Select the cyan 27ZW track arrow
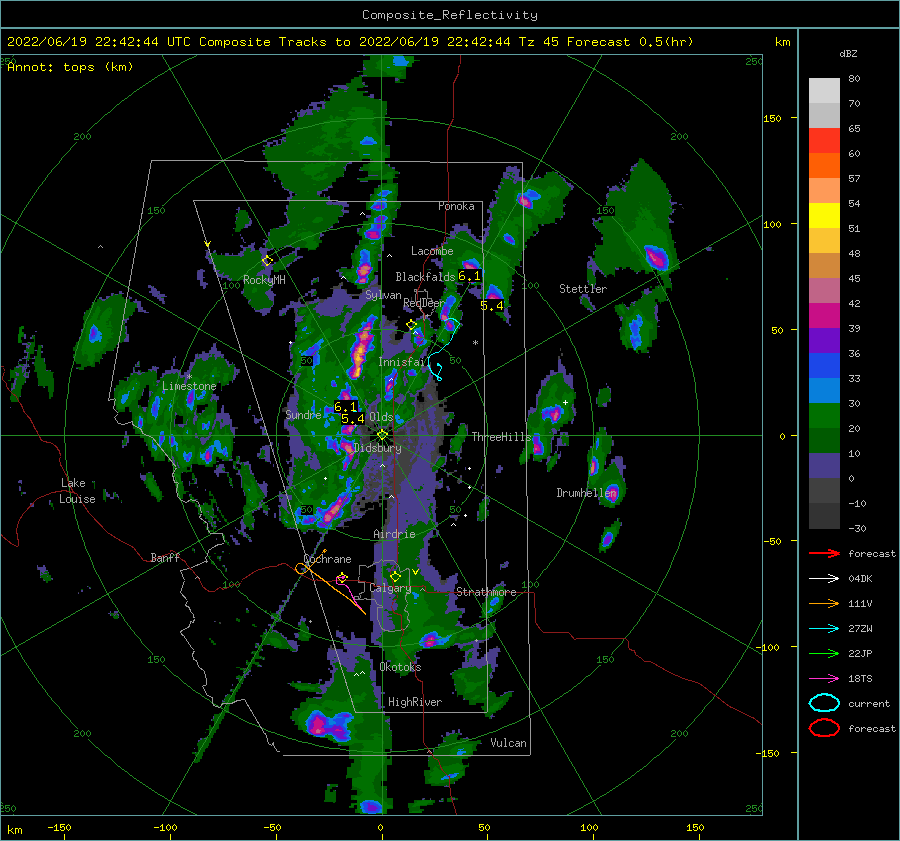Screen dimensions: 900x841 [824, 629]
